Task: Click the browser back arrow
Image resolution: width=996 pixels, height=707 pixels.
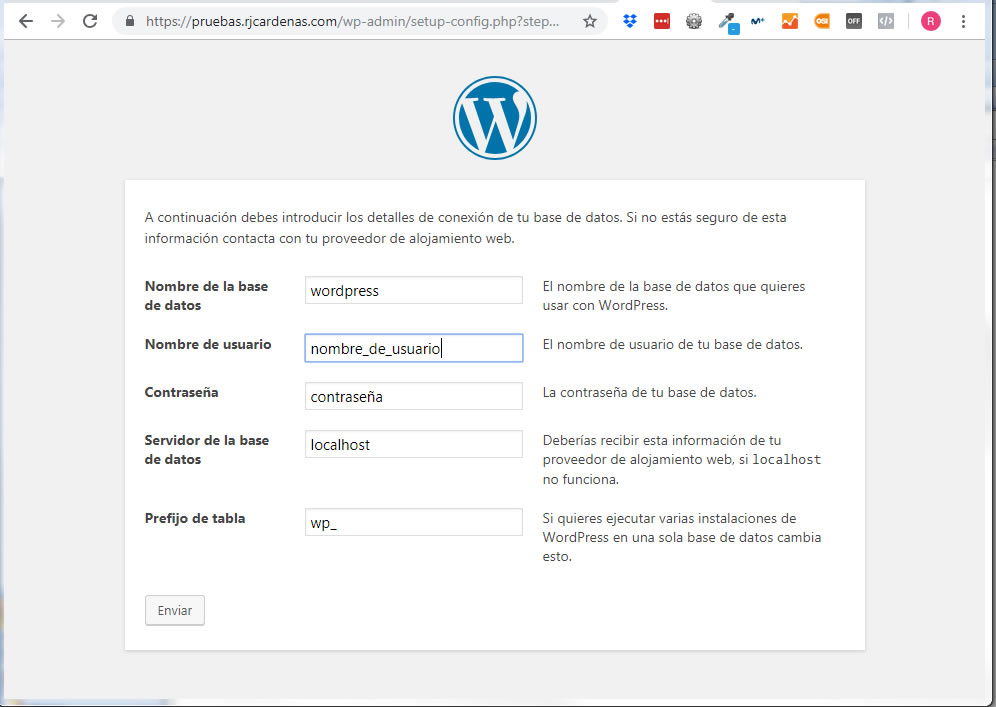Action: (26, 21)
